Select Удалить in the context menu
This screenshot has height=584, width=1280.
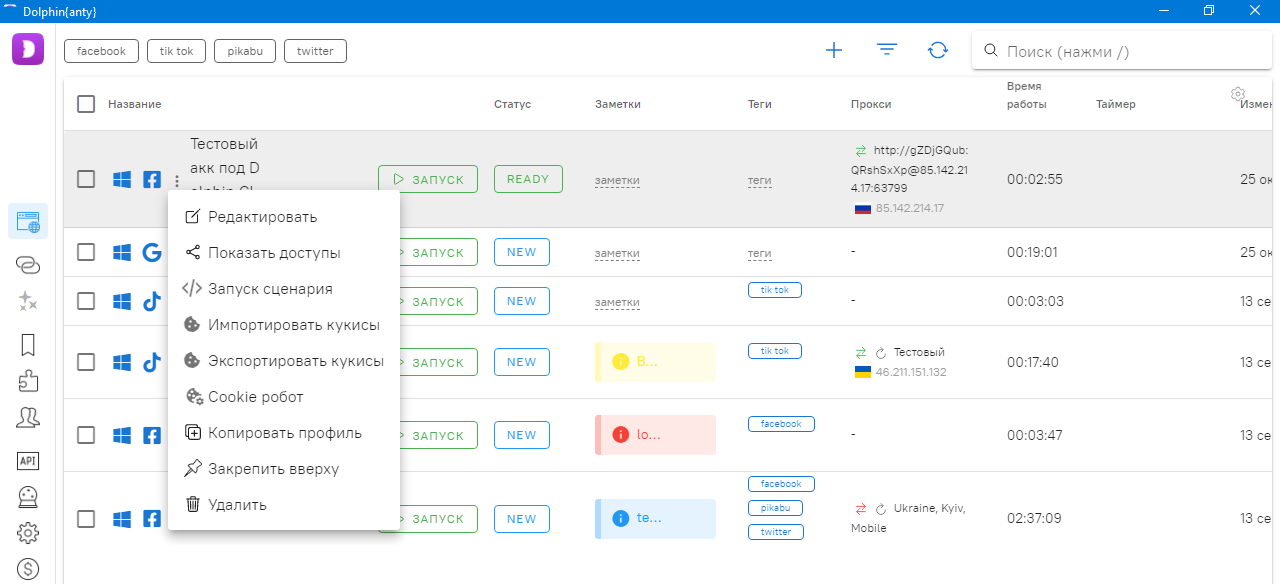point(237,505)
